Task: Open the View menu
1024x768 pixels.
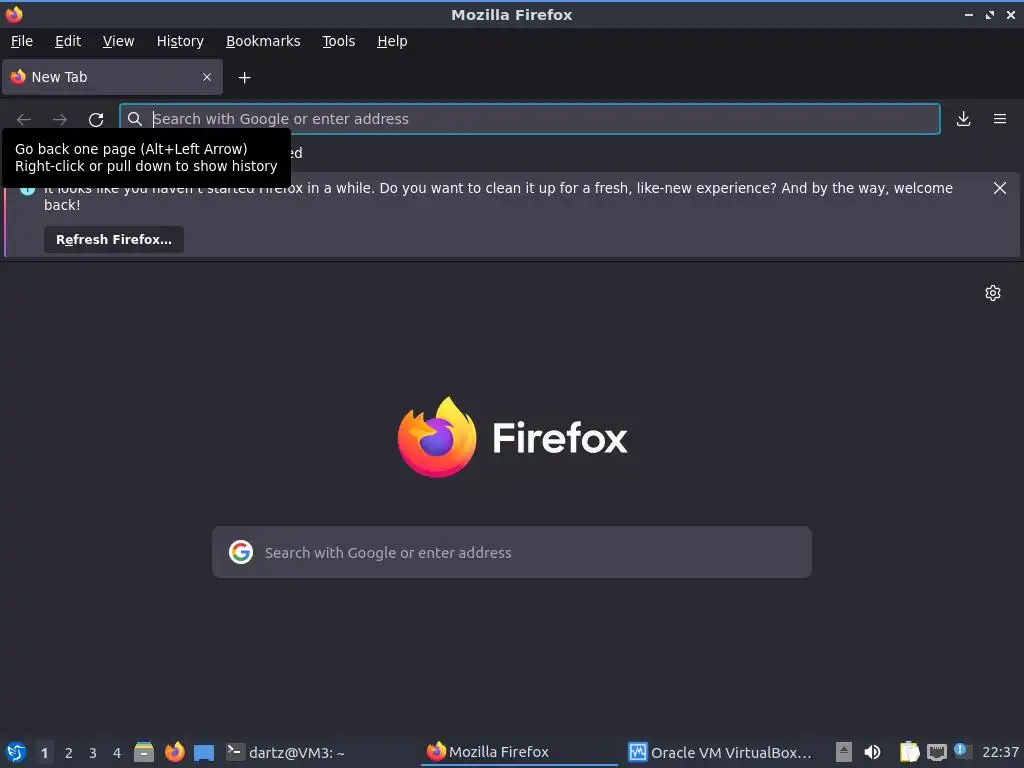Action: 118,41
